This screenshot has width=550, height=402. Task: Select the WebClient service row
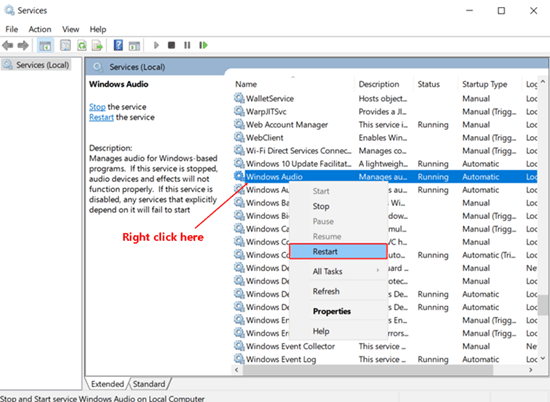pyautogui.click(x=385, y=138)
